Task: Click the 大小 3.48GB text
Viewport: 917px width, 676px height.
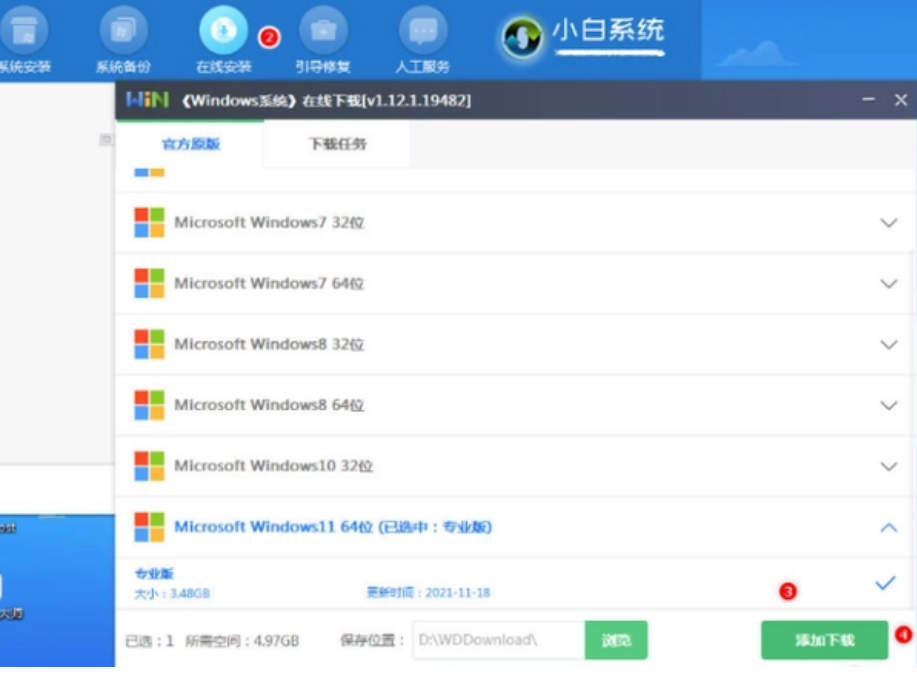Action: (172, 594)
